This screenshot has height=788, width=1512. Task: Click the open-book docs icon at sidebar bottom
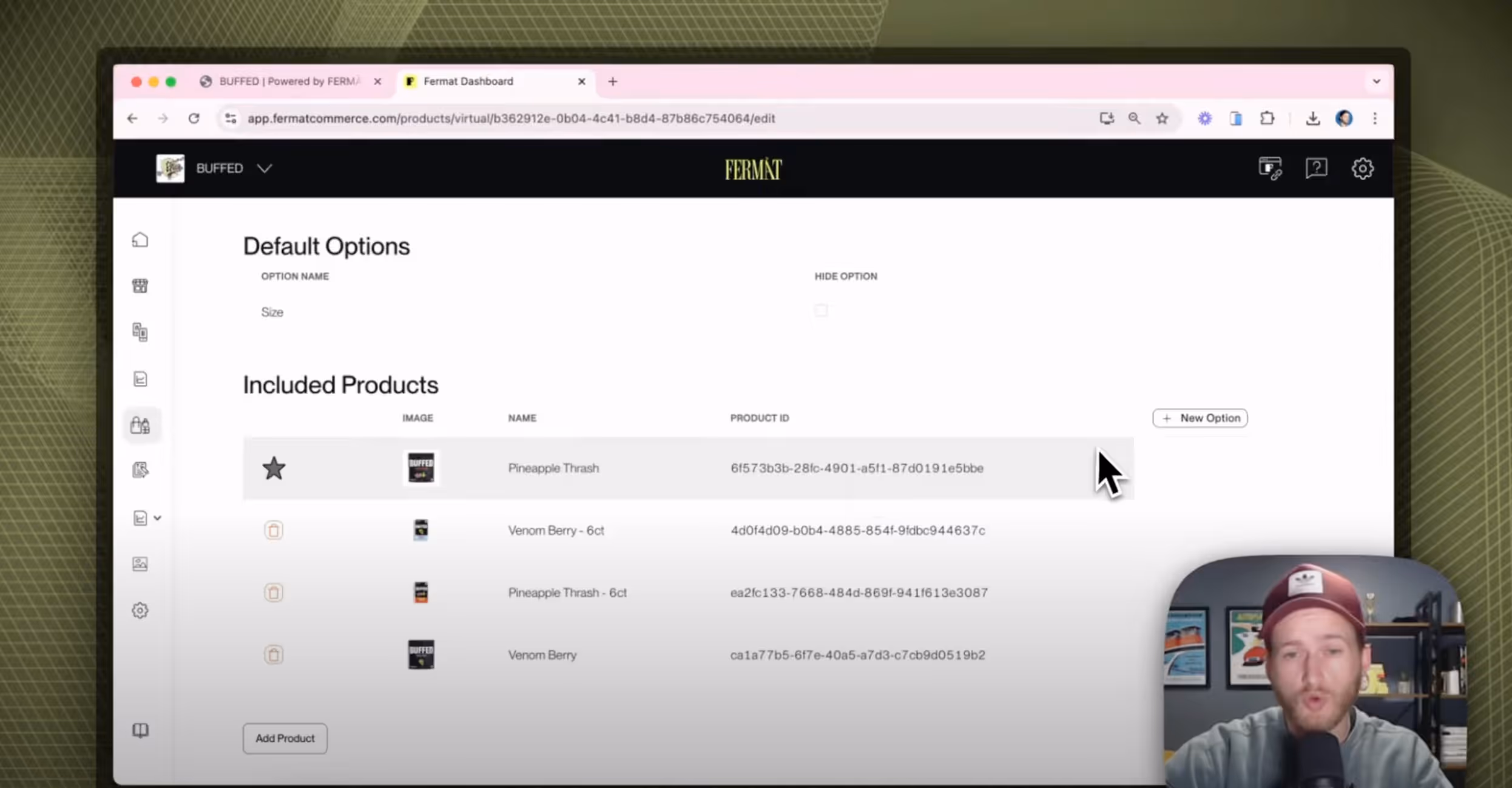[x=140, y=730]
